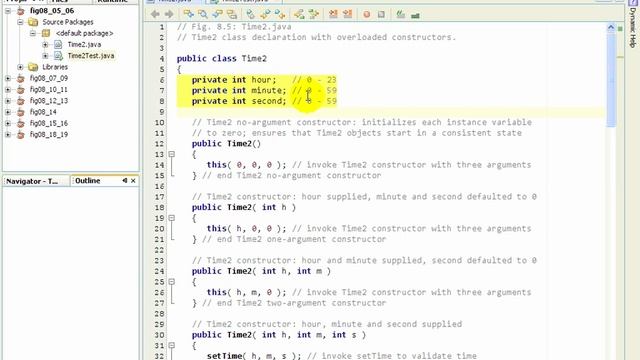Select the Source Packages label
The width and height of the screenshot is (640, 360).
point(68,22)
